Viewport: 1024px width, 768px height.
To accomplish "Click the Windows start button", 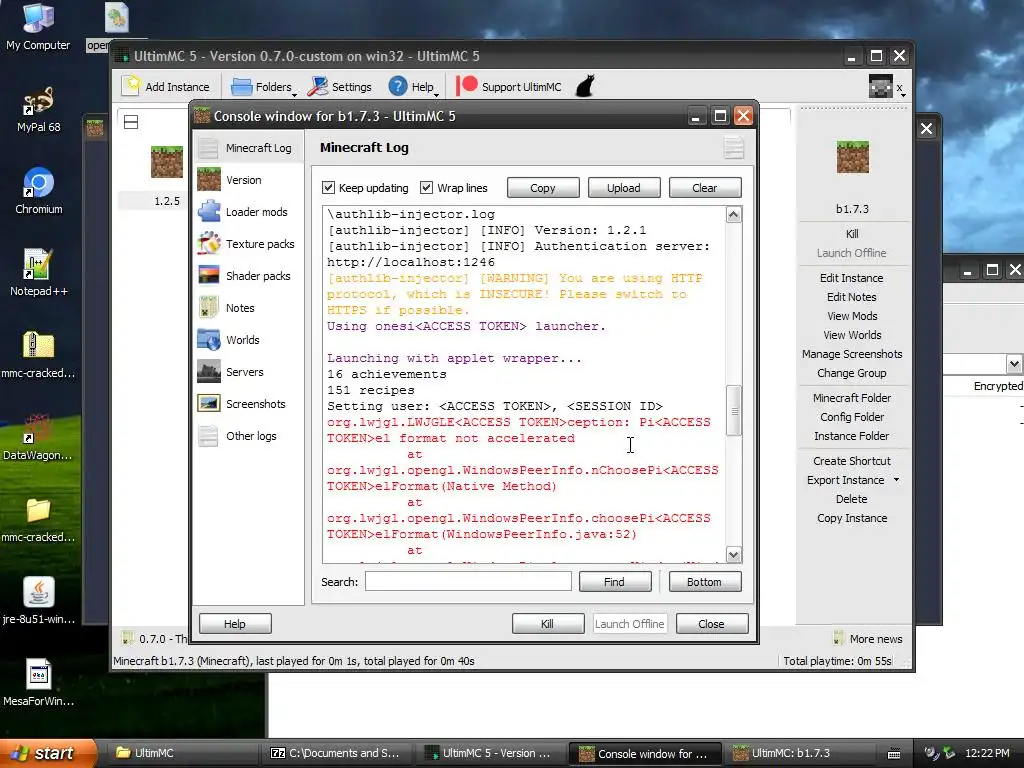I will 48,753.
